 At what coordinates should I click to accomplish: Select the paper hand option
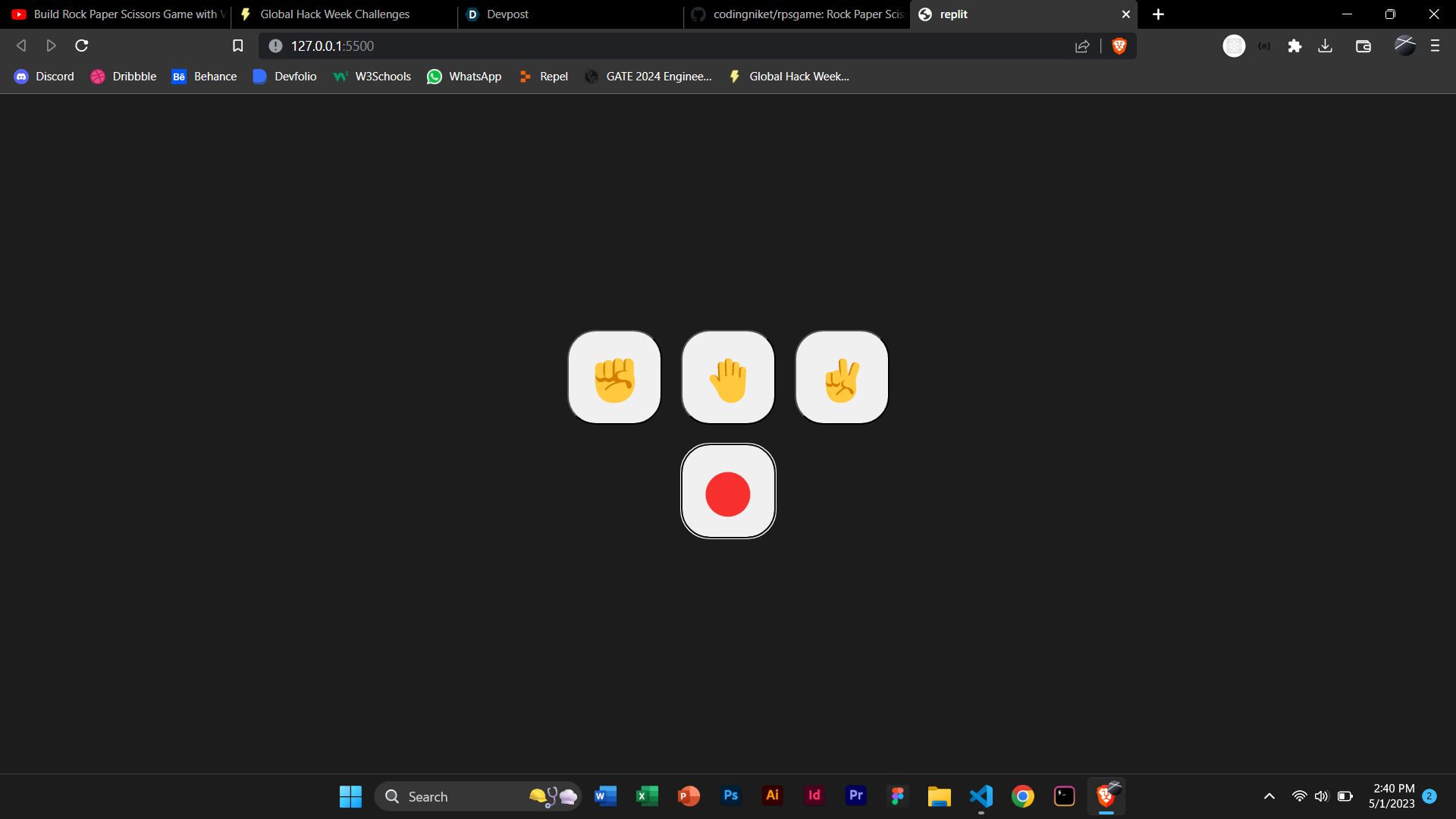728,377
